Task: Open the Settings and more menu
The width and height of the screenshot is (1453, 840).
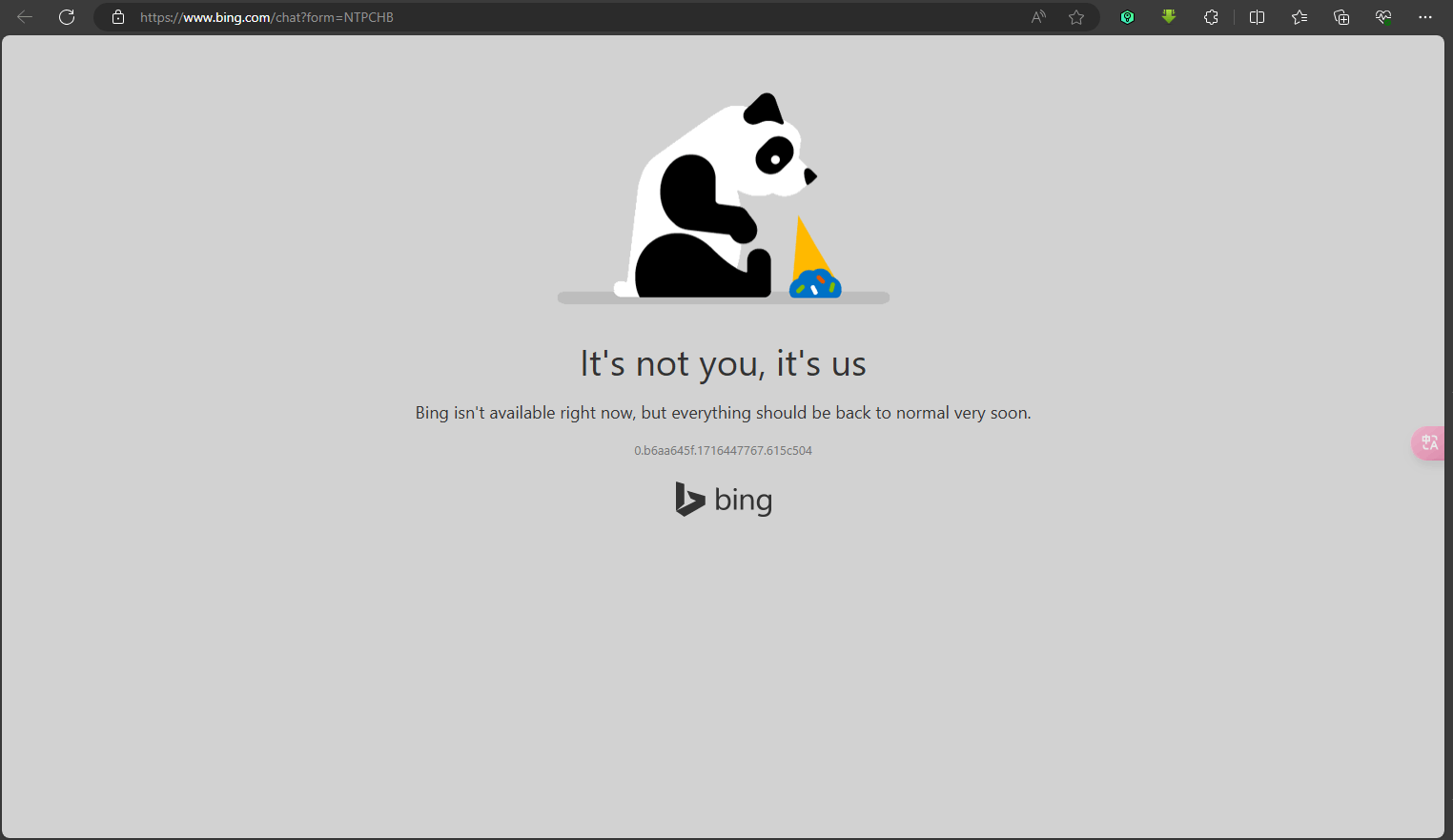Action: 1425,17
